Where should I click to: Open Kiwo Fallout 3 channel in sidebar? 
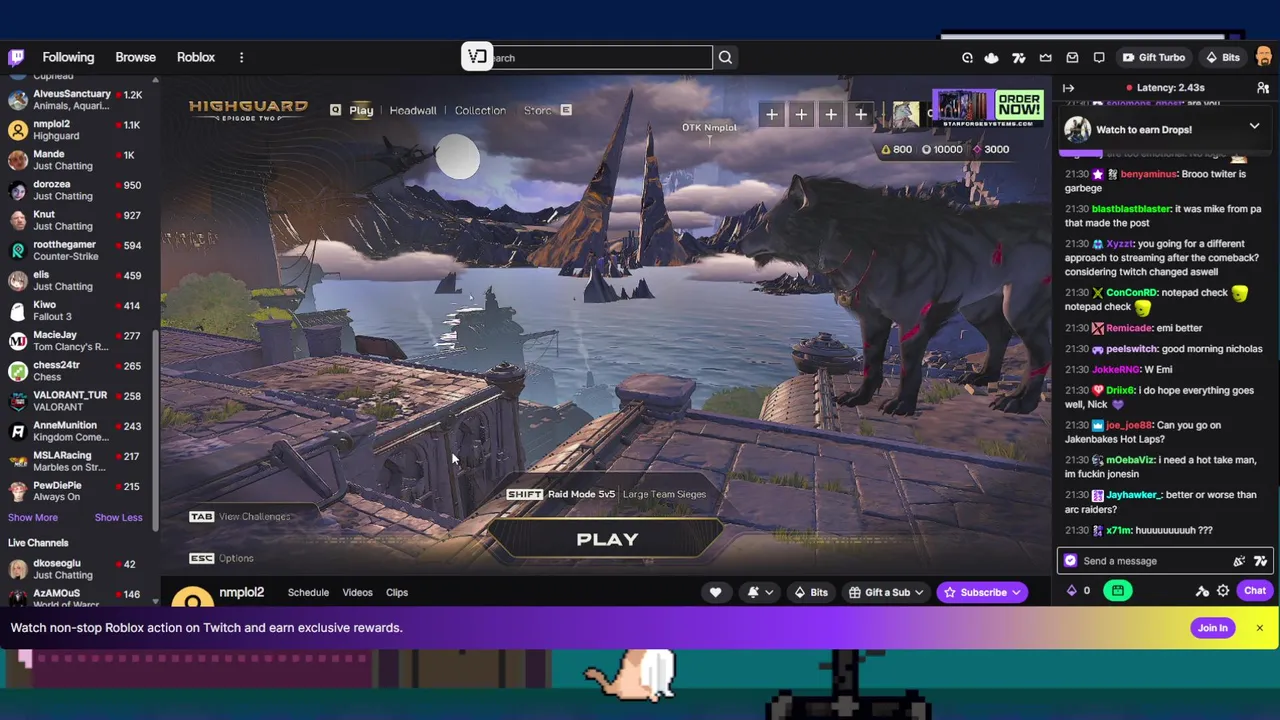80,310
